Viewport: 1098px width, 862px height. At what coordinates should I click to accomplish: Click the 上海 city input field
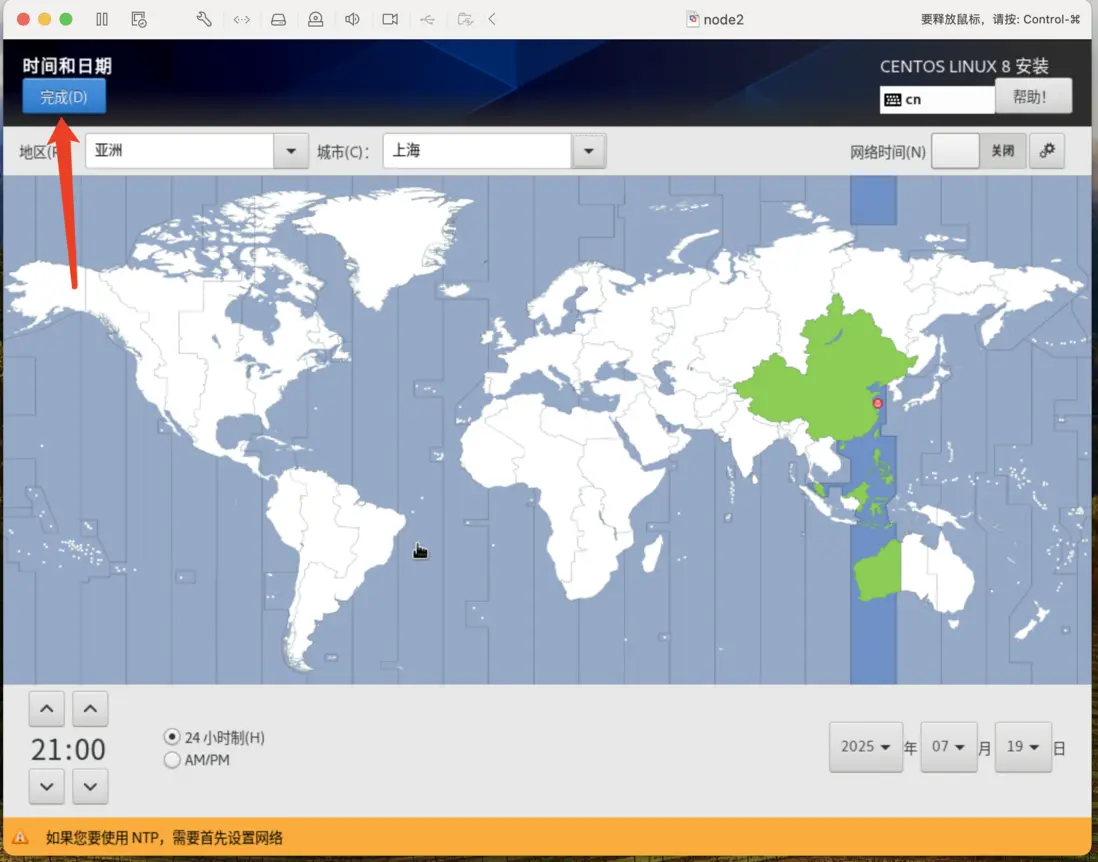477,151
